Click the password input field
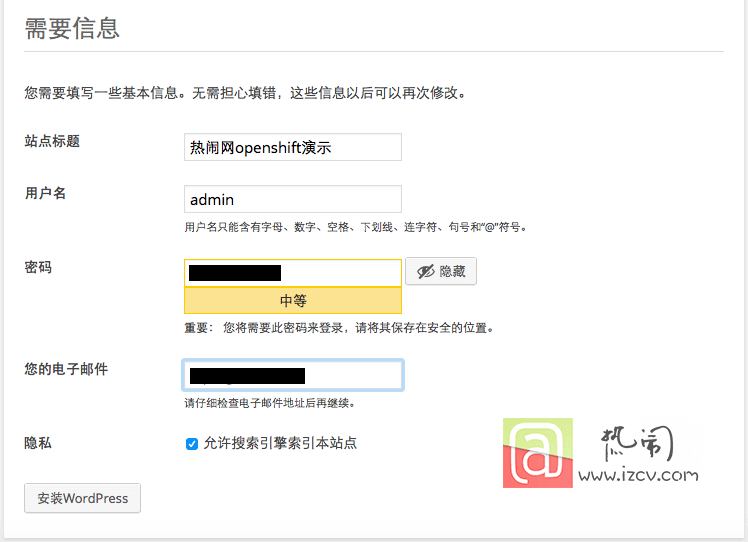748x542 pixels. [x=292, y=273]
